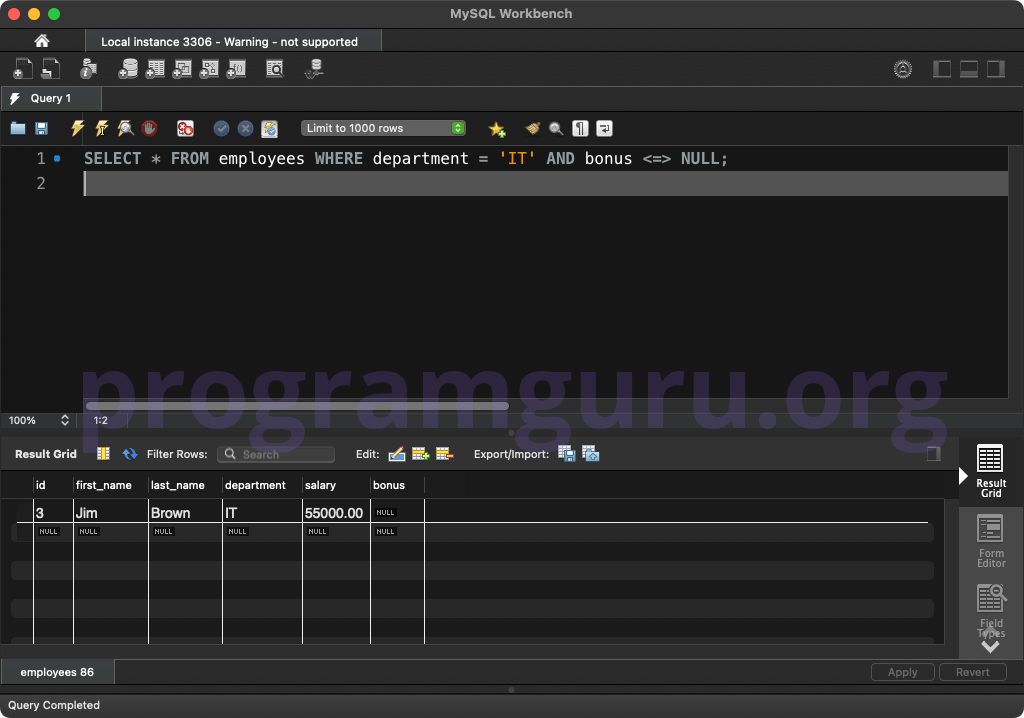Open the object inspector icon
Image resolution: width=1024 pixels, height=718 pixels.
[x=88, y=69]
